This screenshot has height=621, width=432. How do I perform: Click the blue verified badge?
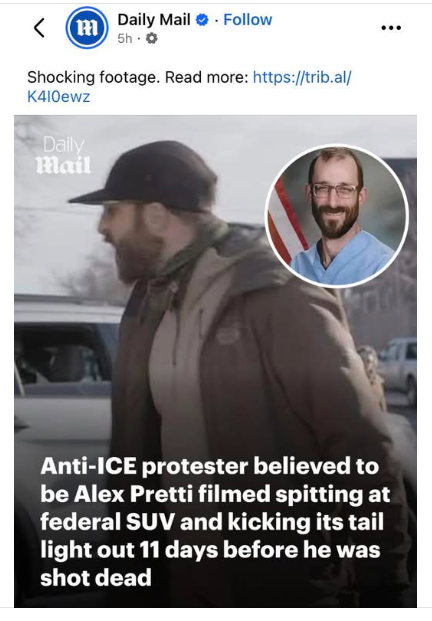[202, 20]
